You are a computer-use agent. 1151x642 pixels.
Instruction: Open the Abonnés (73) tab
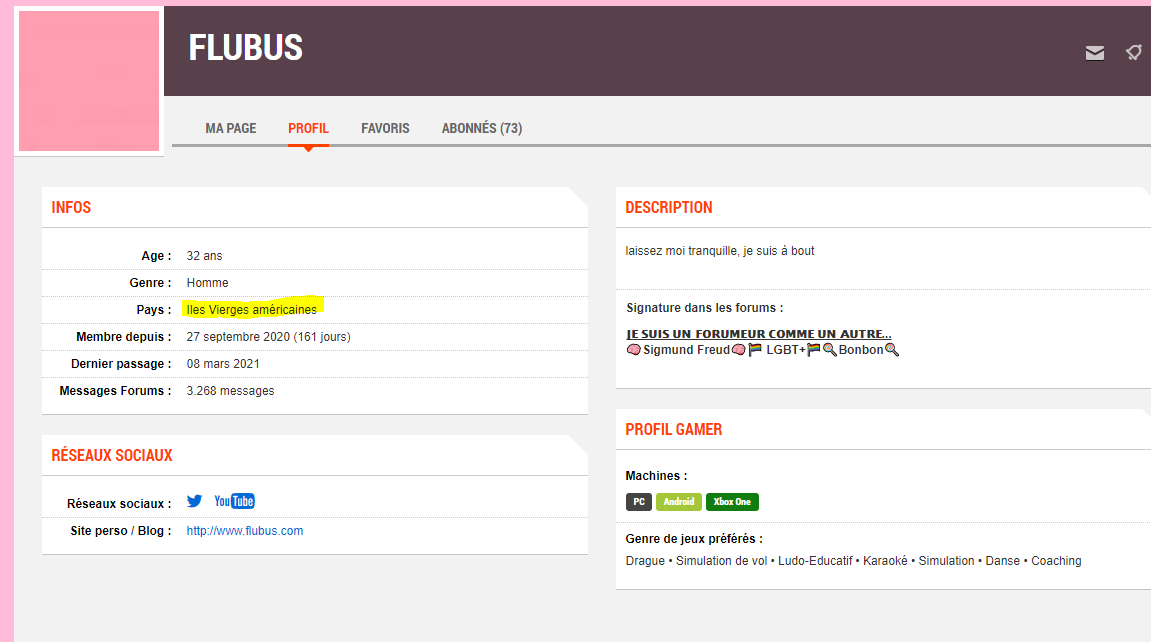pos(482,128)
